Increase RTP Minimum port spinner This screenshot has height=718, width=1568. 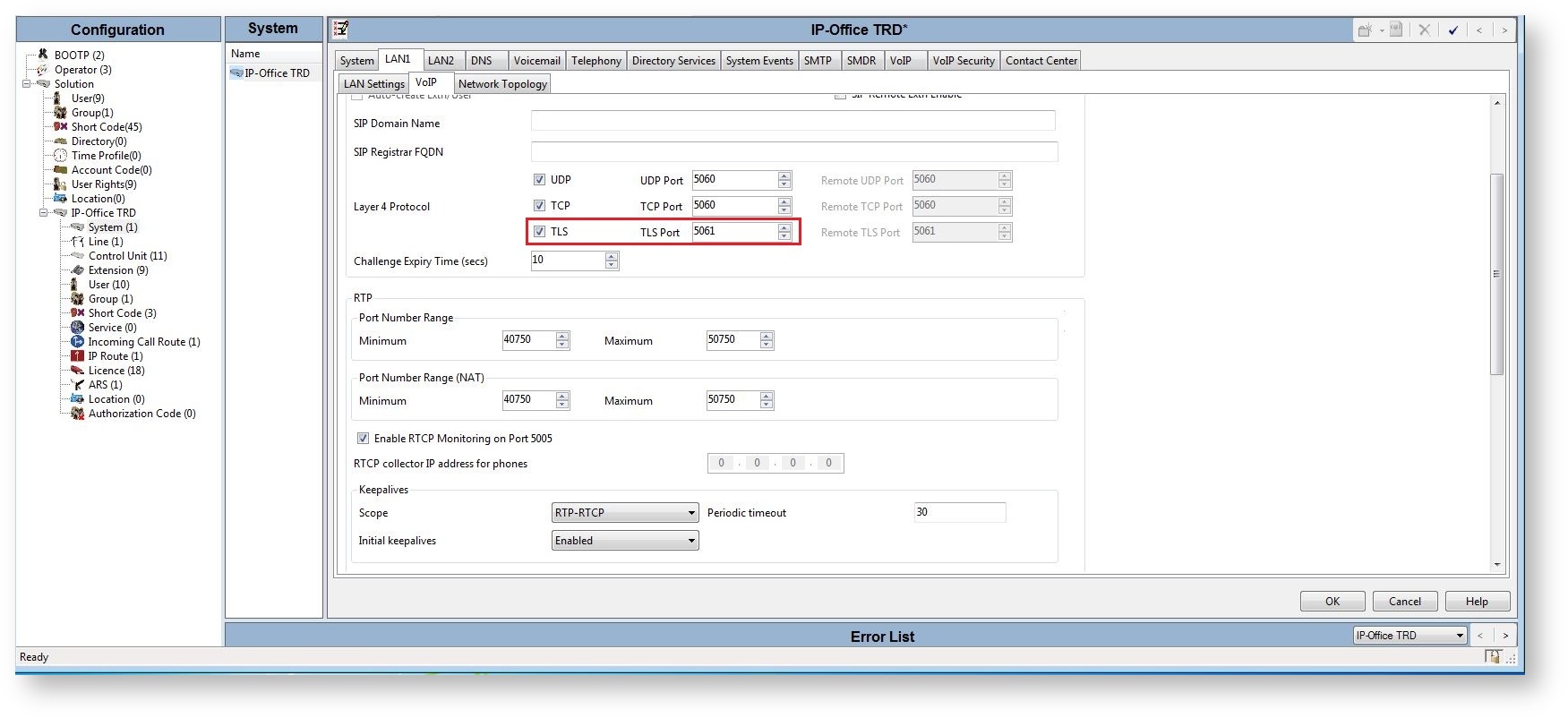tap(562, 336)
